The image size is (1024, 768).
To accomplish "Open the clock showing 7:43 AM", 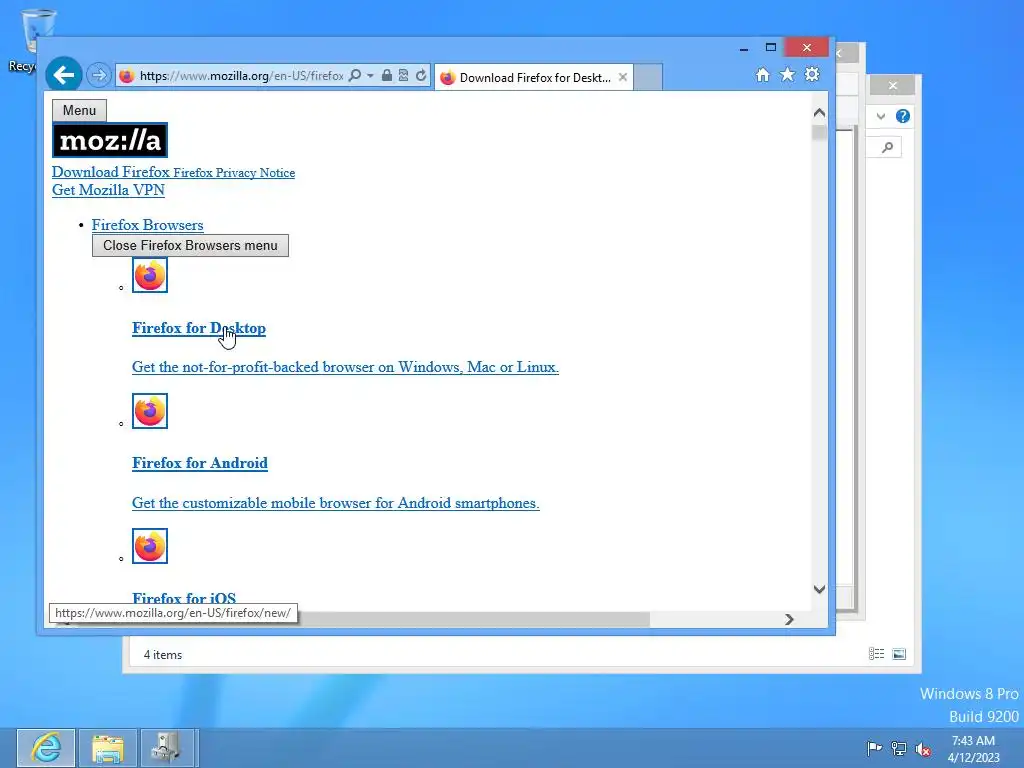I will pos(973,748).
